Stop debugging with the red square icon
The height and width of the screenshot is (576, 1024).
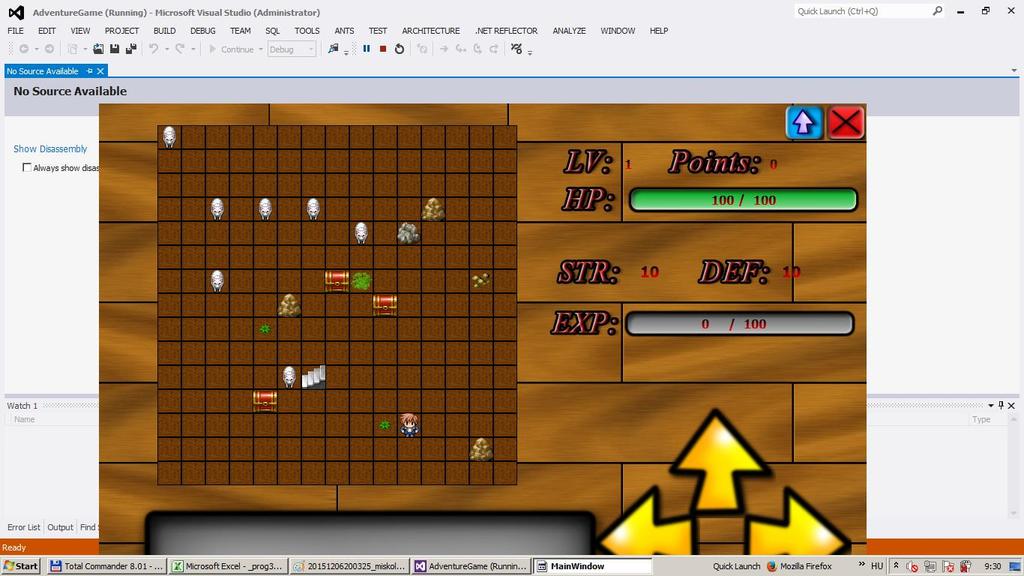pos(383,49)
